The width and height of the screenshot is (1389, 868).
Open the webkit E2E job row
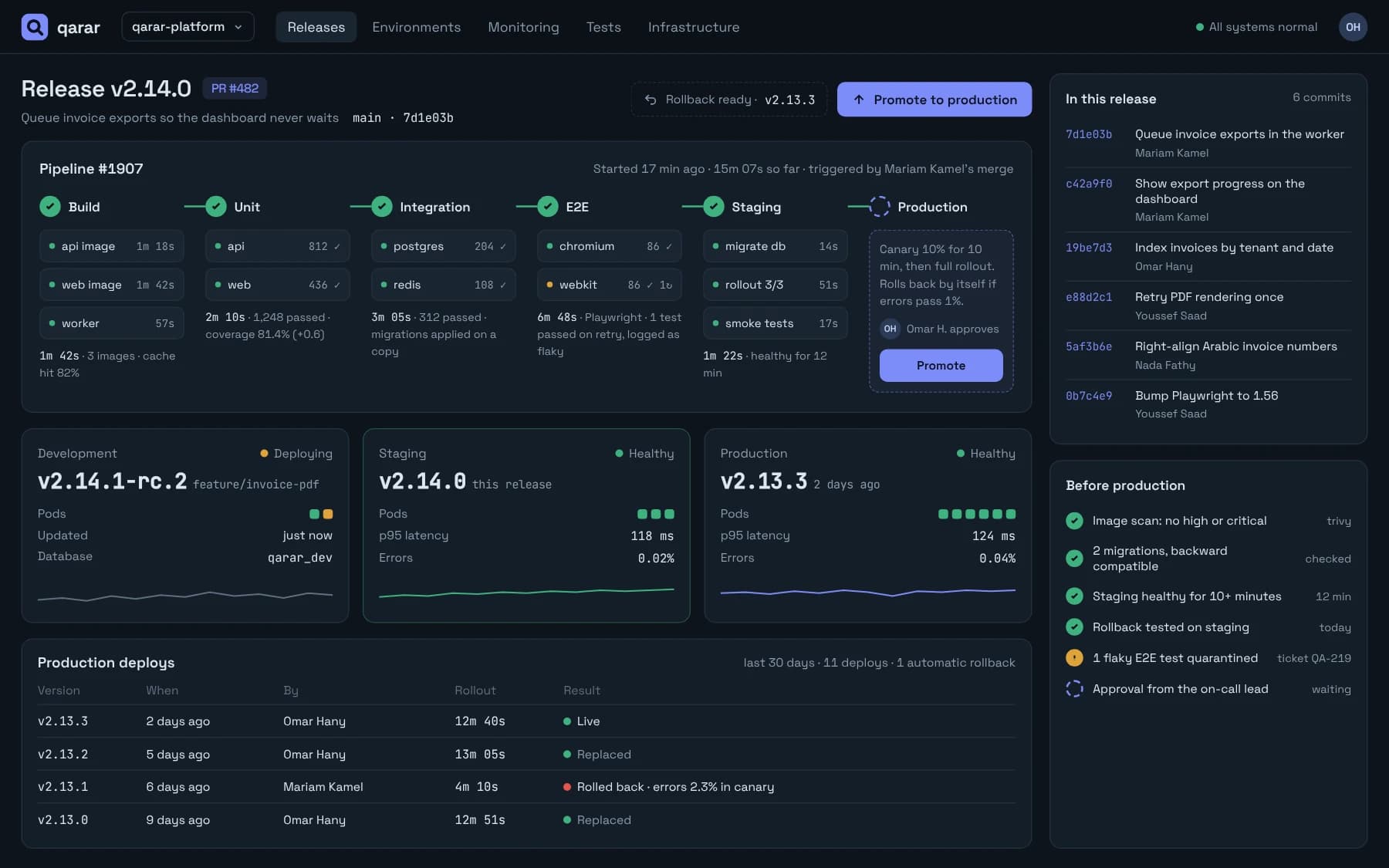(610, 285)
